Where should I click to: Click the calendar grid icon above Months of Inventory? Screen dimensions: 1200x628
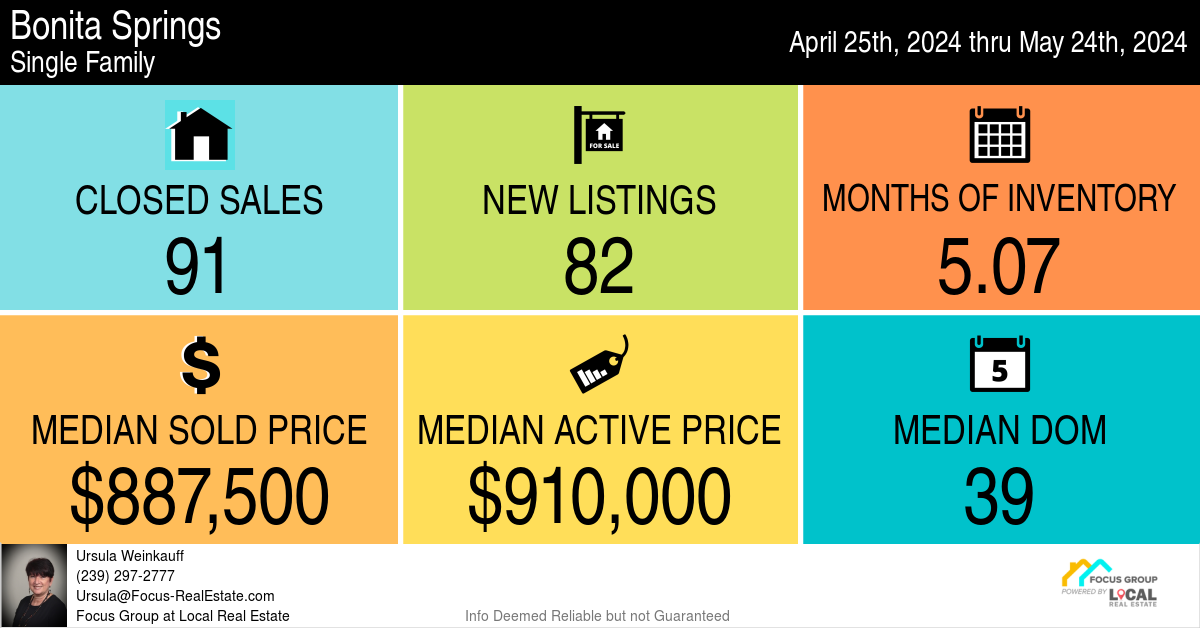[1000, 134]
